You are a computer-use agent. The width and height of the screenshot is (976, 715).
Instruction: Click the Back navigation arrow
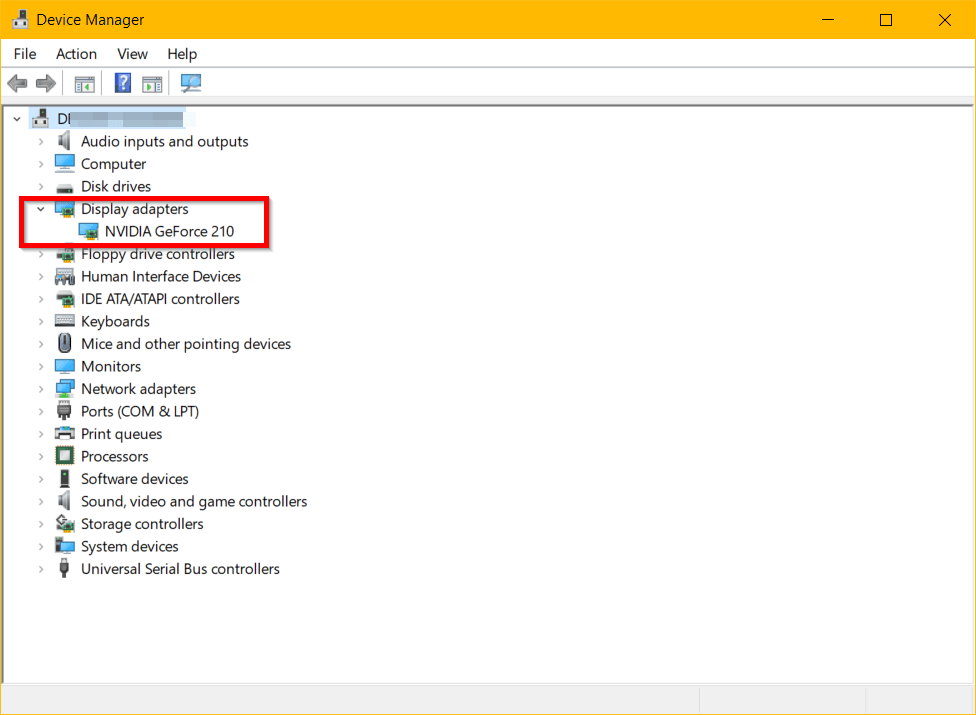click(x=17, y=83)
